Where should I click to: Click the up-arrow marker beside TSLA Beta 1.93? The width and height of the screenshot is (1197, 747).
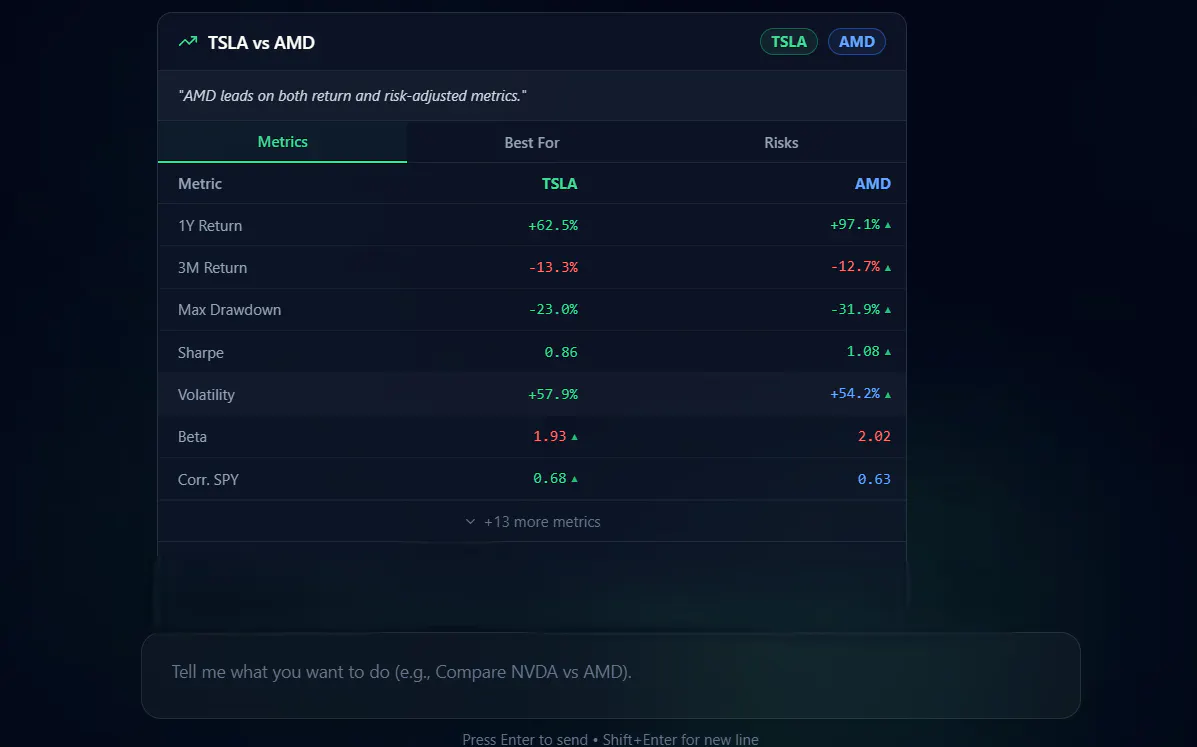pyautogui.click(x=574, y=437)
